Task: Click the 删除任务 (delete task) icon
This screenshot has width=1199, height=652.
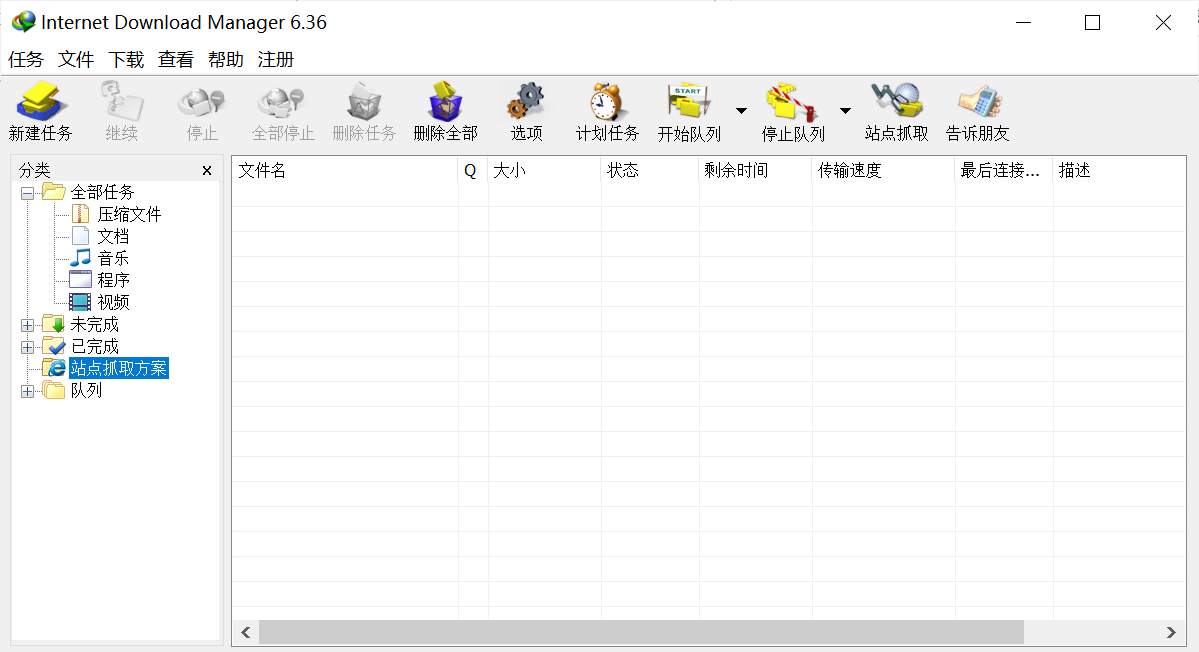Action: [x=364, y=102]
